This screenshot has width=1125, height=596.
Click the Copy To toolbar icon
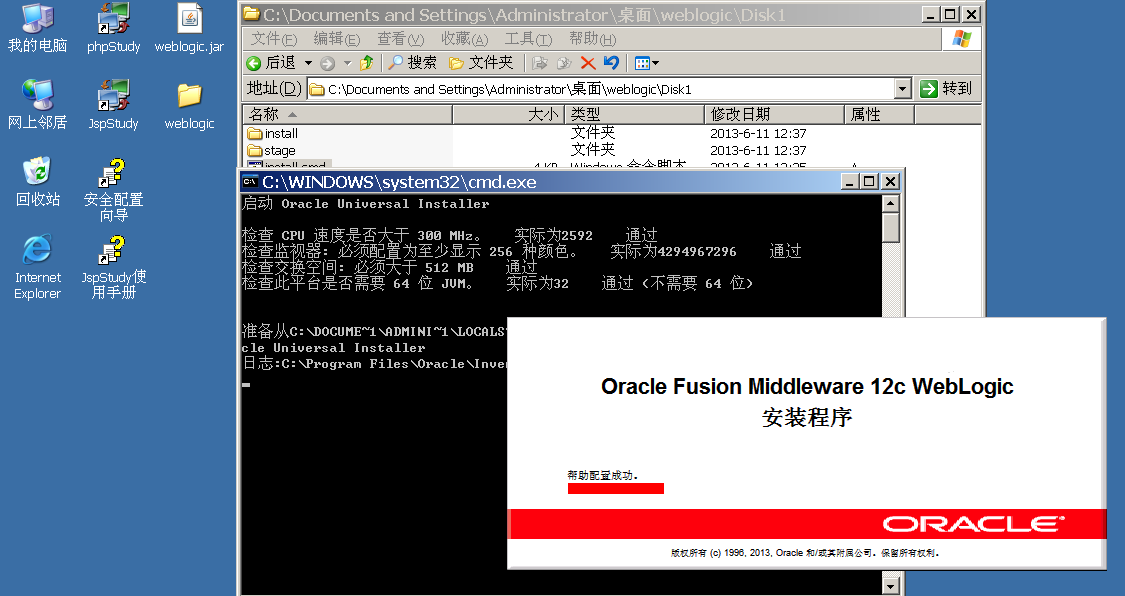(564, 63)
